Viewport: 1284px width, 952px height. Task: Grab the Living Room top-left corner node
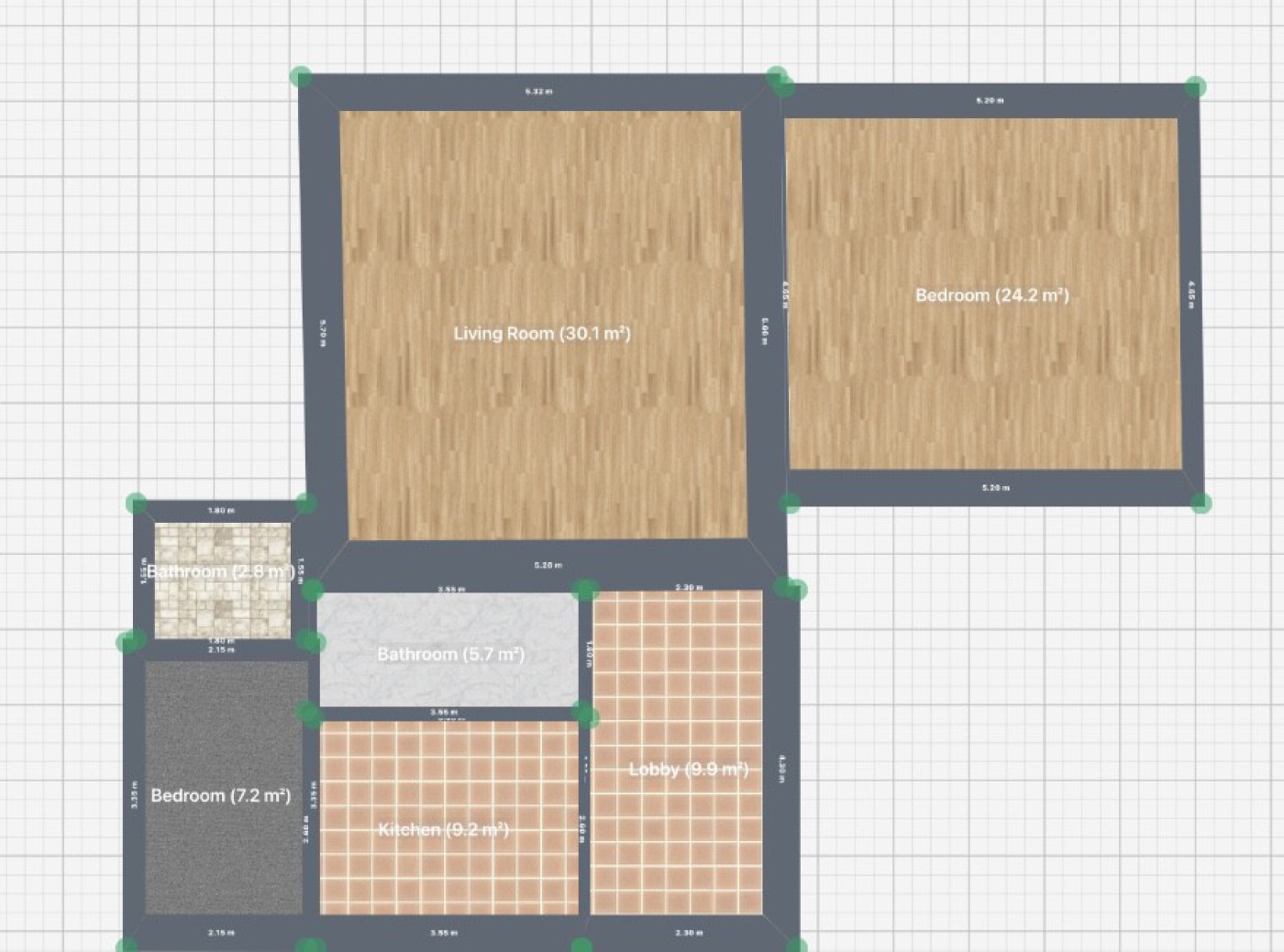click(301, 77)
